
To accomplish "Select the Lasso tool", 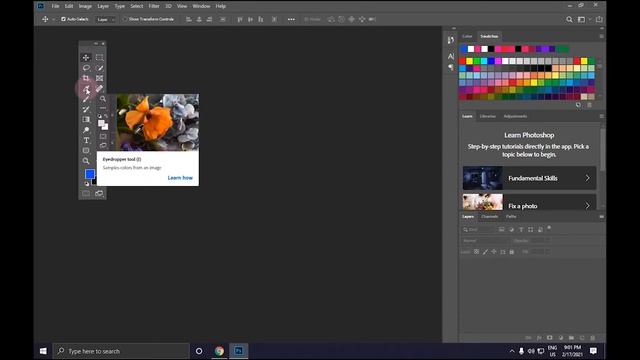I will tap(86, 68).
